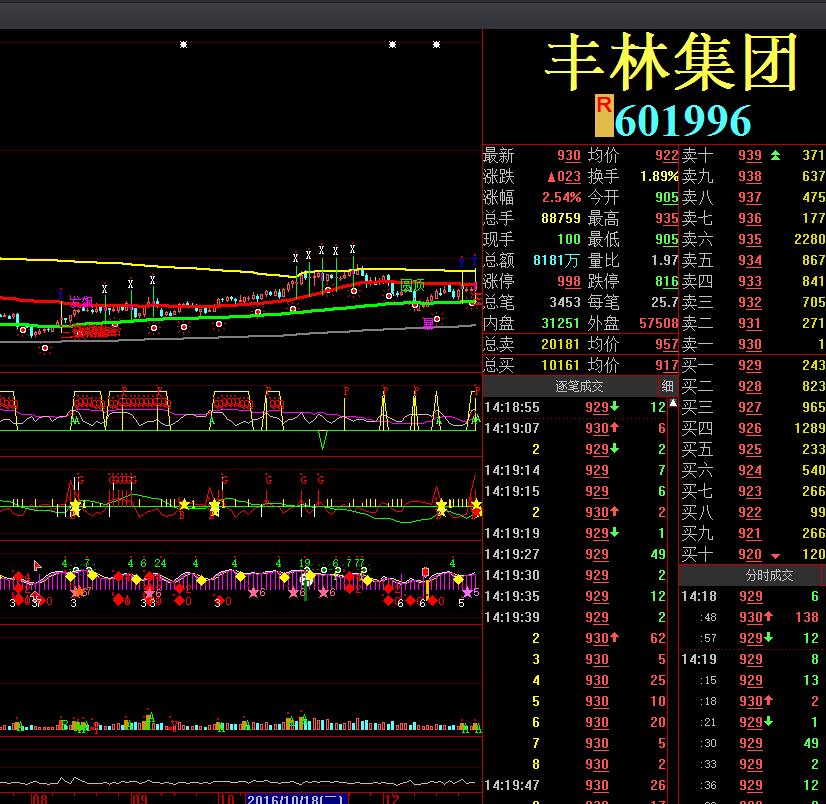826x804 pixels.
Task: Click the 量比 value 1.97
Action: click(665, 260)
